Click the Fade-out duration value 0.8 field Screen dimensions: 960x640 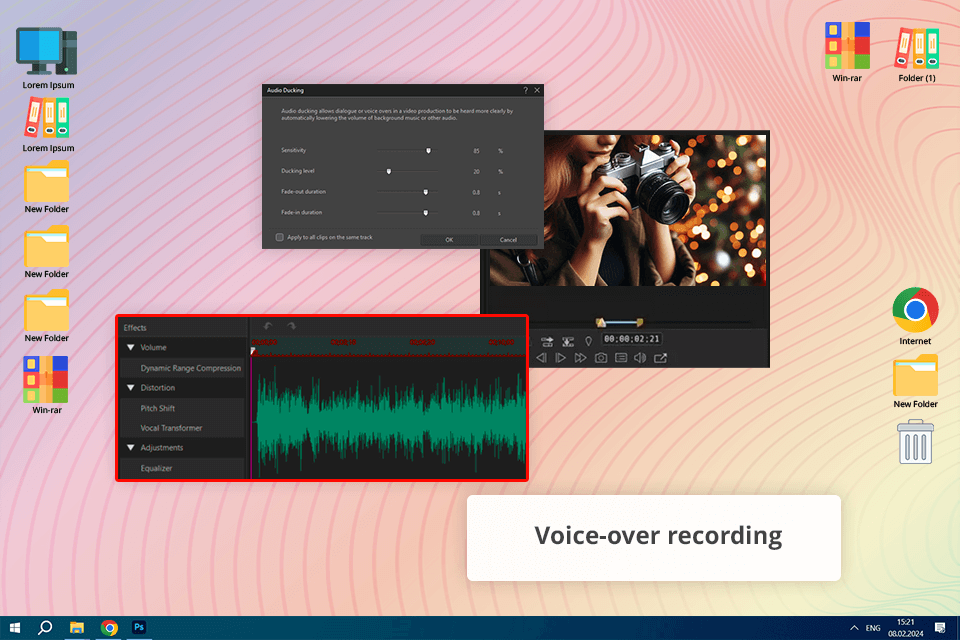476,192
